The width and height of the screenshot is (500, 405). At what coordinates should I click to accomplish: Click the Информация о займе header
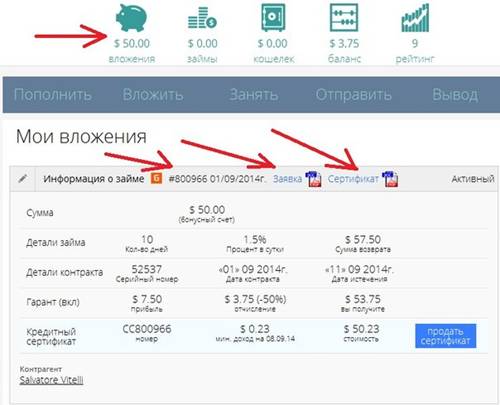tap(94, 179)
